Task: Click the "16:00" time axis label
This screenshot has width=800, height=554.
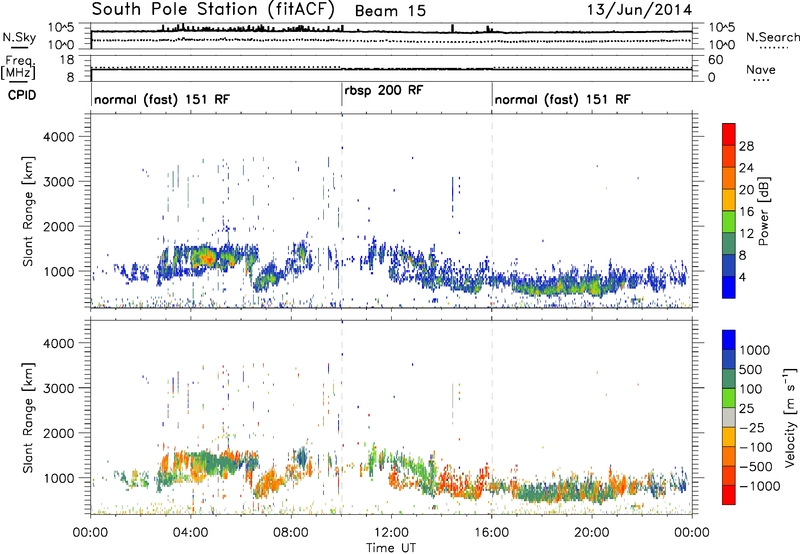Action: click(491, 533)
